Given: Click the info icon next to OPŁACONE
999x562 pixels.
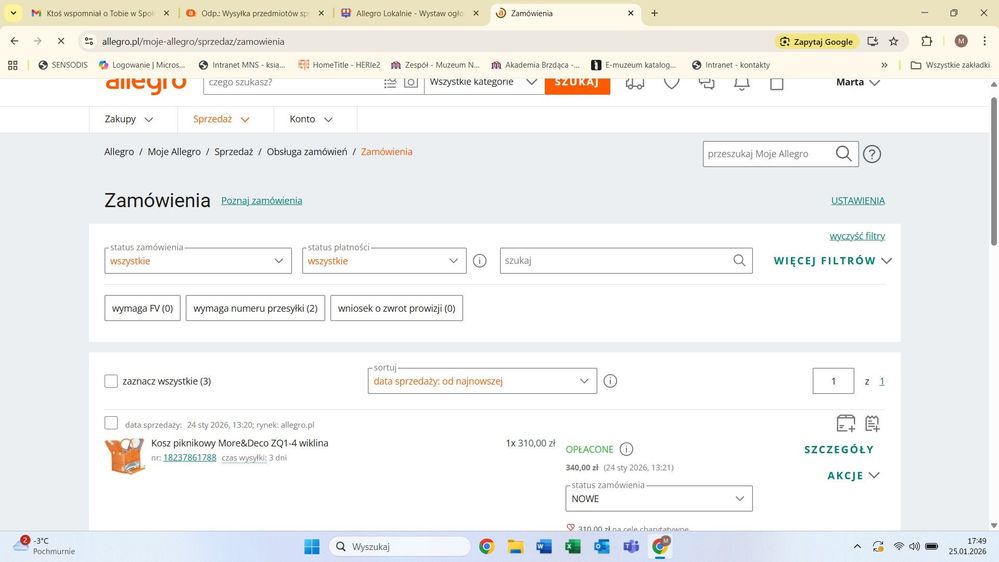Looking at the screenshot, I should pyautogui.click(x=626, y=449).
